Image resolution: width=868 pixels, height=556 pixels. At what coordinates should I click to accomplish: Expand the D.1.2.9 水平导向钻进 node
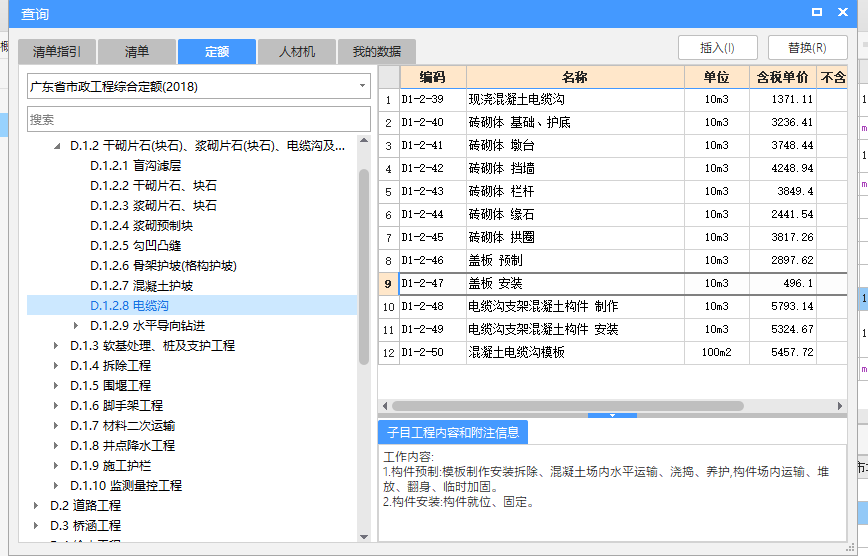76,326
